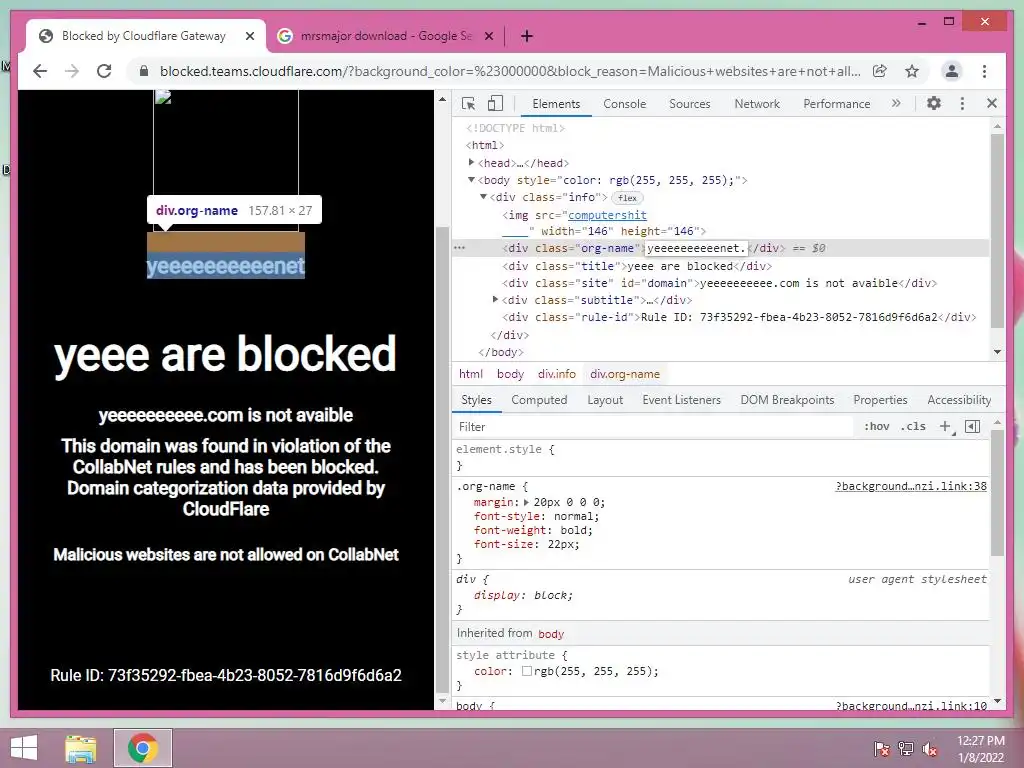Open the DOM Breakpoints tab
This screenshot has height=768, width=1024.
[787, 400]
